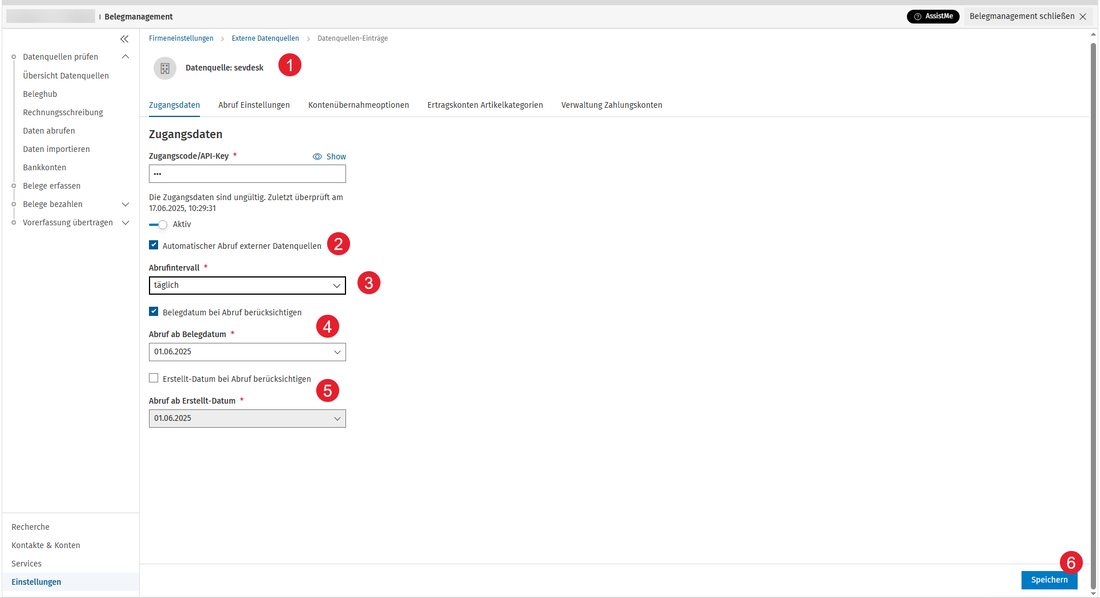Open the Abruf ab Erstellt-Datum date dropdown
Viewport: 1100px width, 598px height.
(x=247, y=418)
